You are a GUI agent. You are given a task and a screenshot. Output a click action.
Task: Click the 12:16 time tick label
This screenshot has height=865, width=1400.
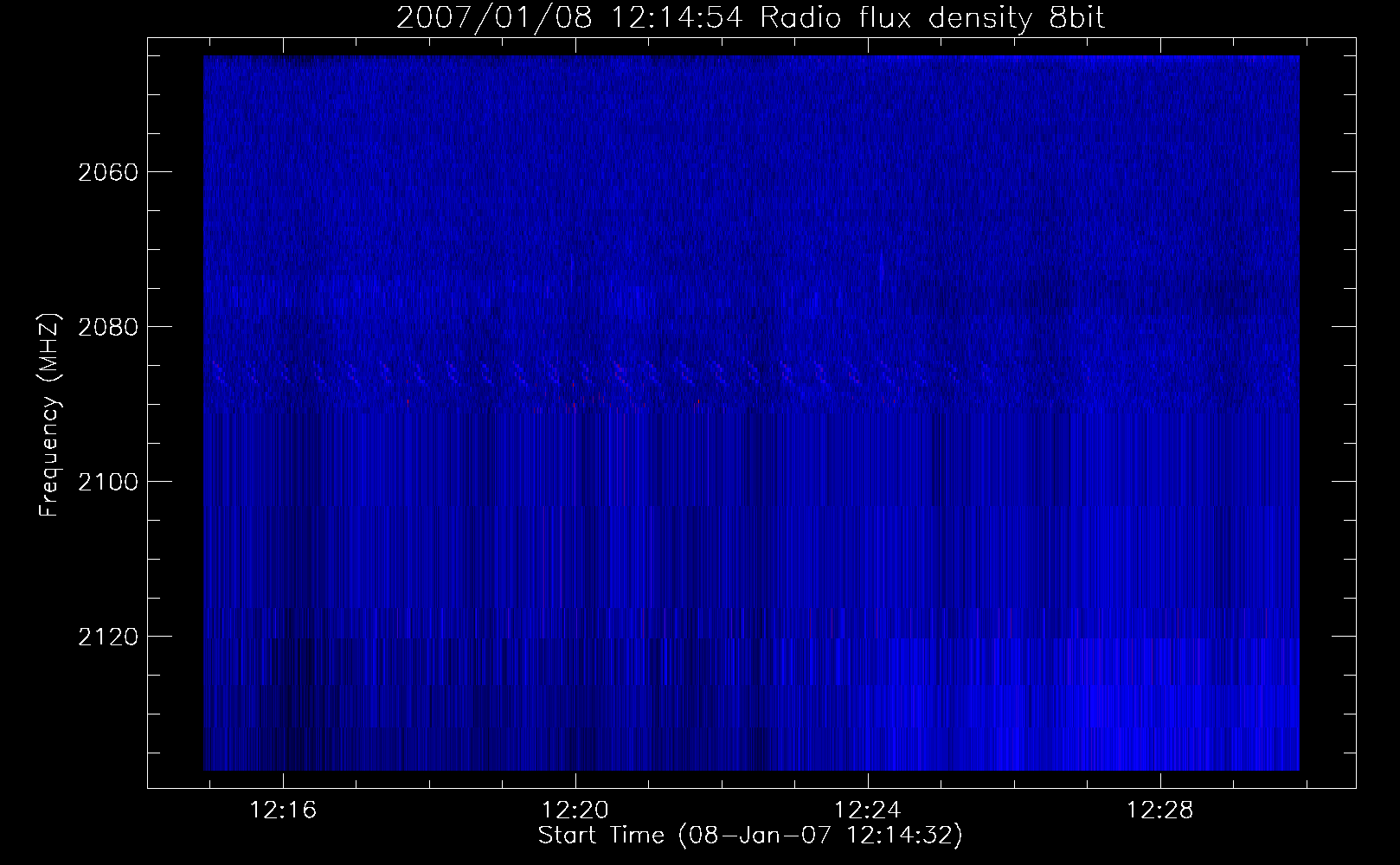pyautogui.click(x=283, y=811)
